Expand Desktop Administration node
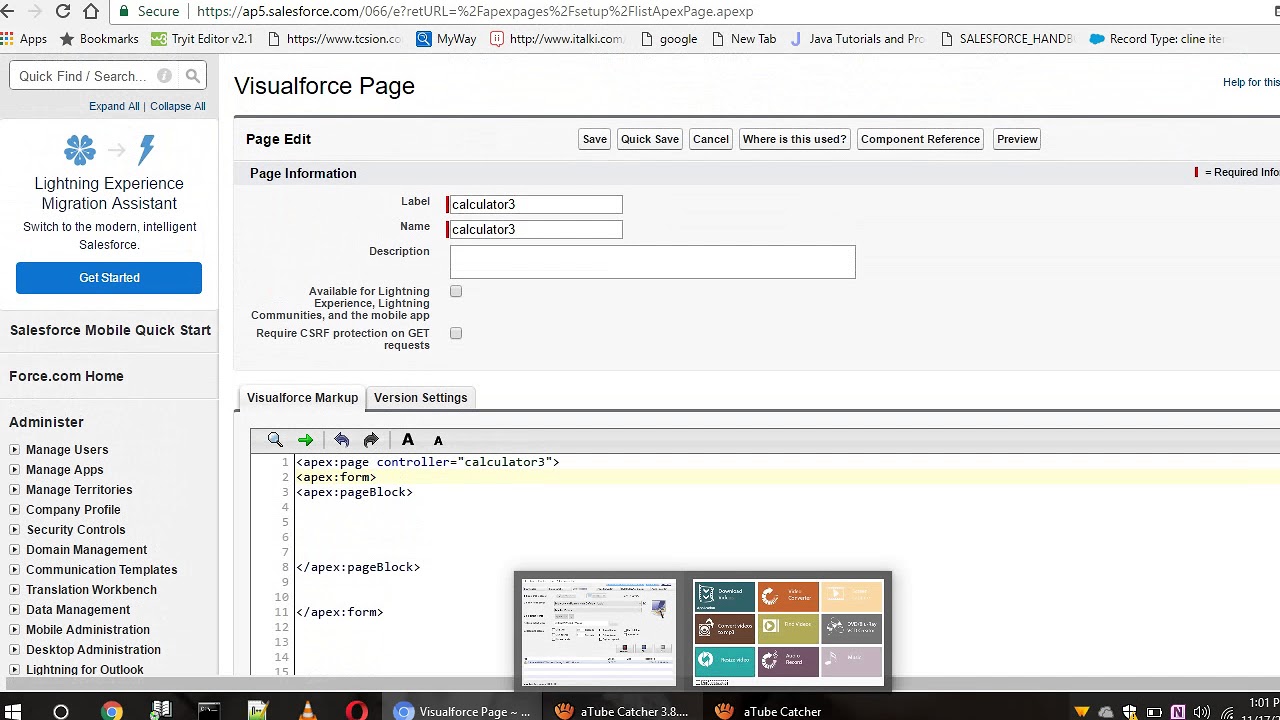1280x720 pixels. 14,650
